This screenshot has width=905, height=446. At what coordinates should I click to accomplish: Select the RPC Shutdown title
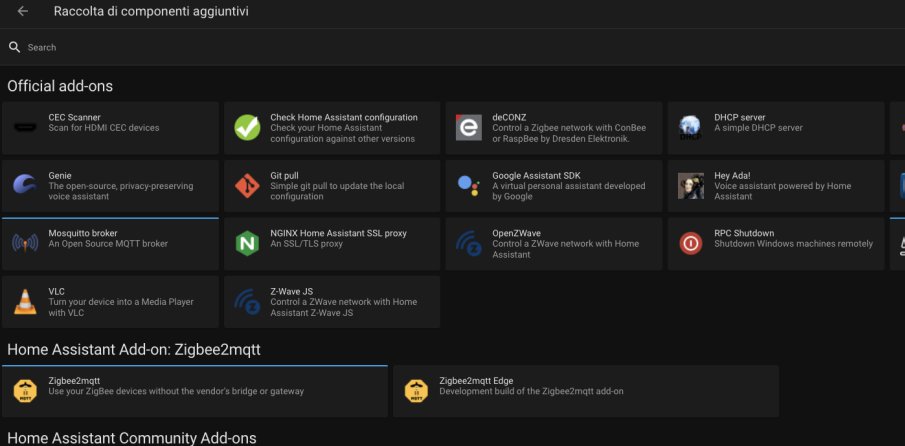[x=745, y=233]
